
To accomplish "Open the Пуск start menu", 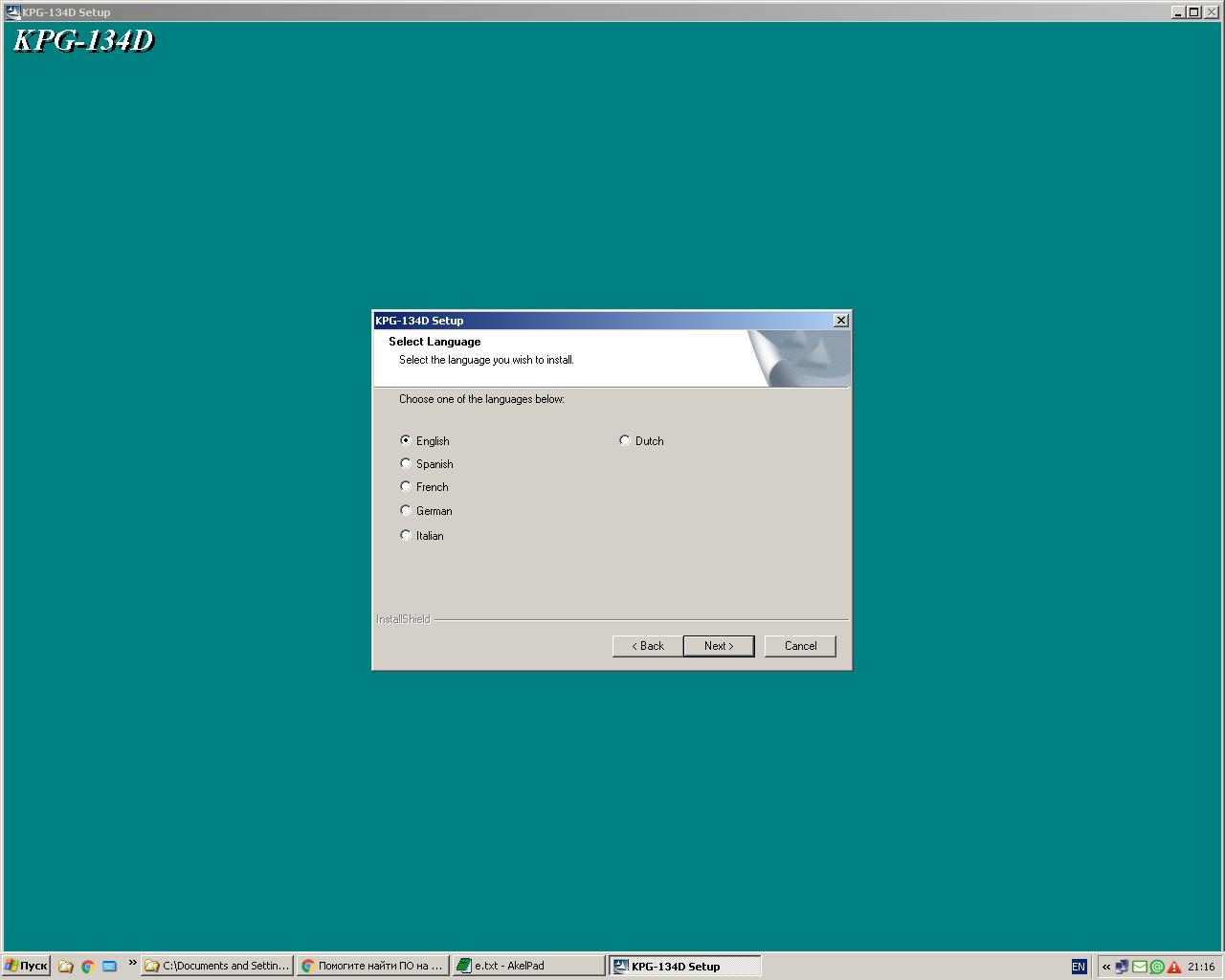I will coord(26,966).
